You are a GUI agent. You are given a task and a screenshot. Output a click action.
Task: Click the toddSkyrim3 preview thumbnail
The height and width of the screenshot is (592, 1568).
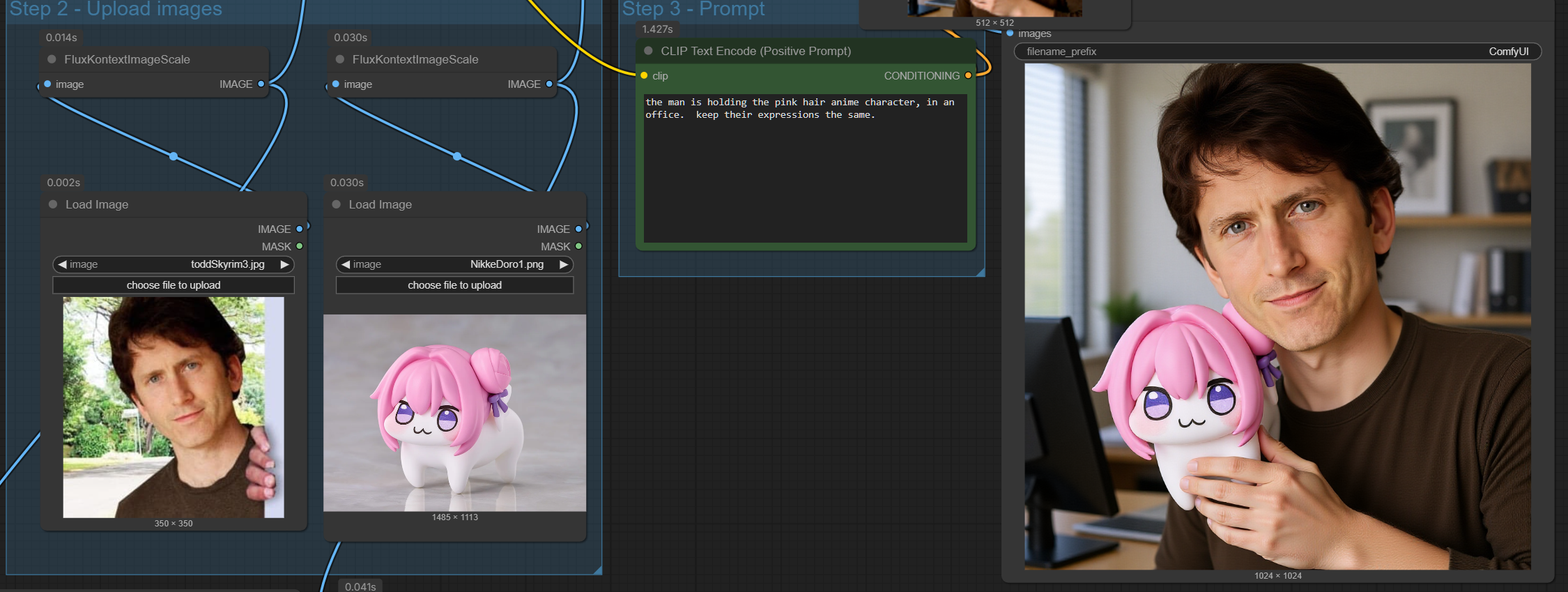click(174, 407)
